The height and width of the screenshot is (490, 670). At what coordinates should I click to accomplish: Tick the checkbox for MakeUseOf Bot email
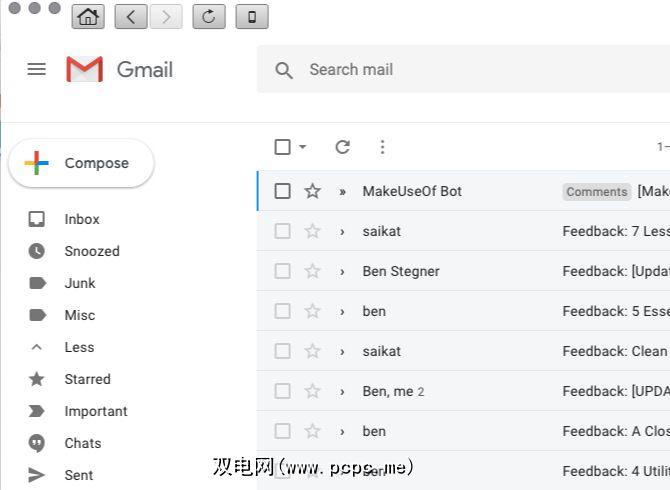pos(283,191)
